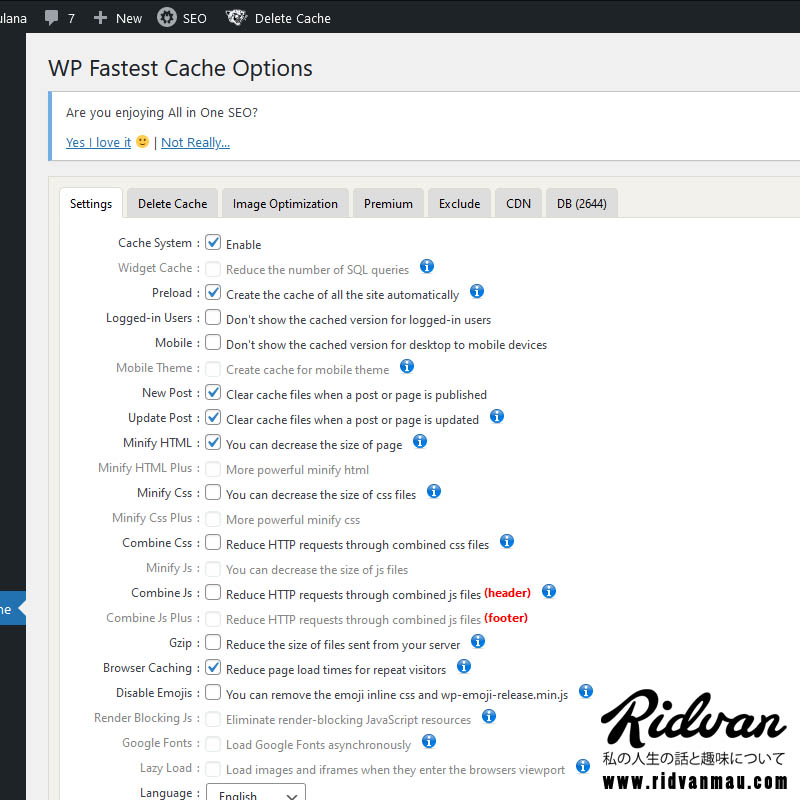Open the New menu in admin bar

129,18
